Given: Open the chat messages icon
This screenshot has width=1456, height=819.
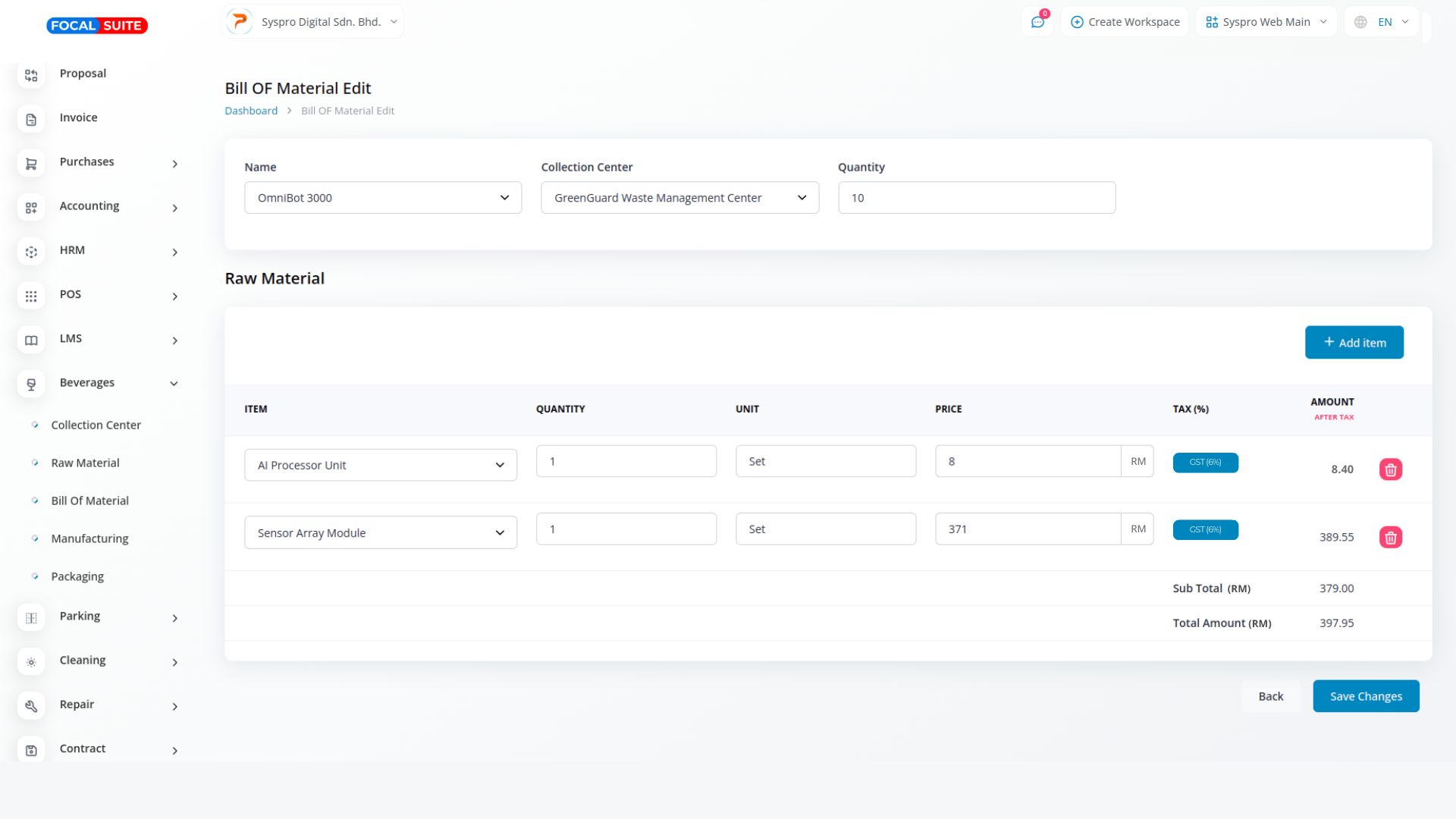Looking at the screenshot, I should tap(1037, 22).
